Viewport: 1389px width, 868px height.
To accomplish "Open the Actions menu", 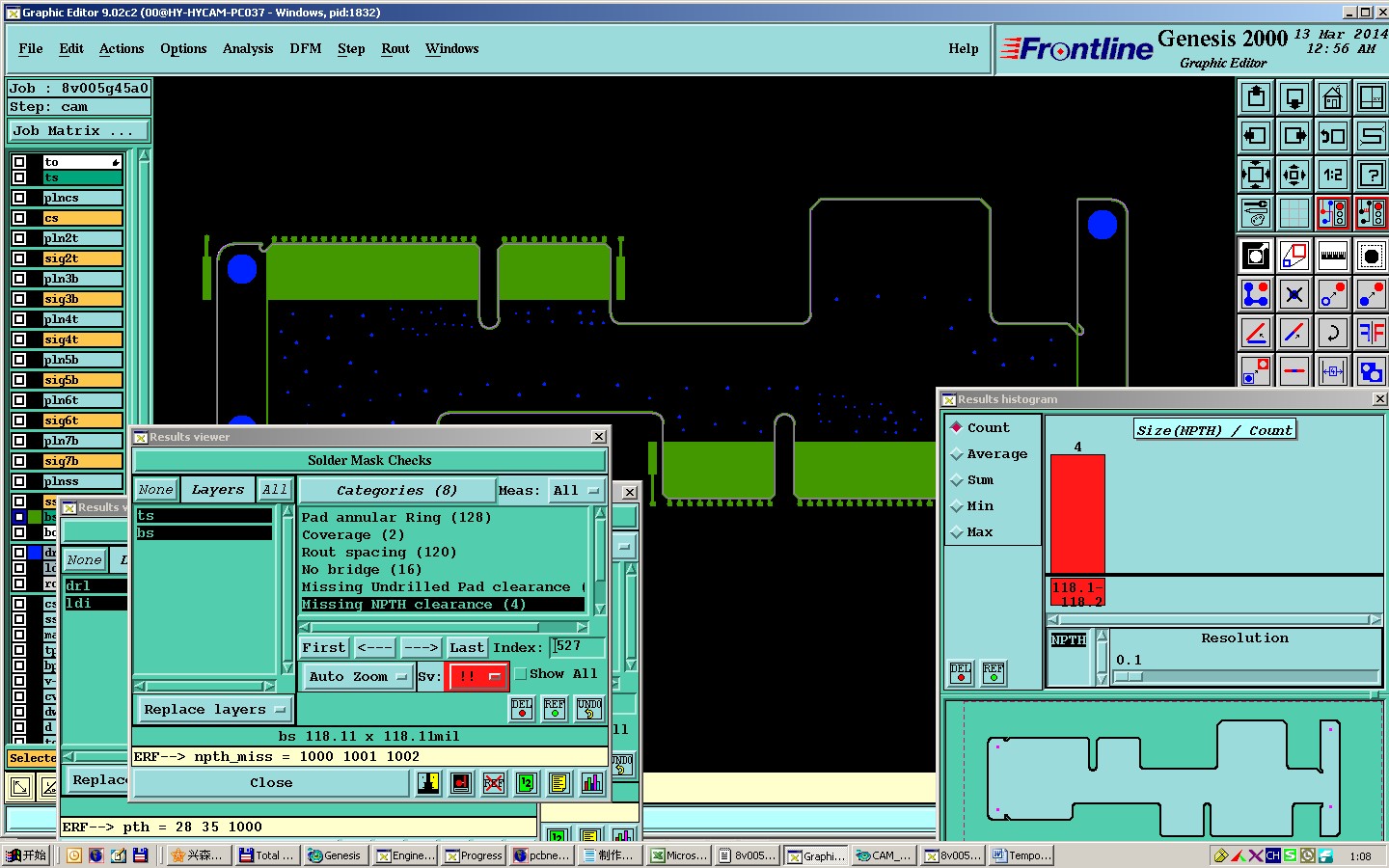I will pyautogui.click(x=122, y=48).
